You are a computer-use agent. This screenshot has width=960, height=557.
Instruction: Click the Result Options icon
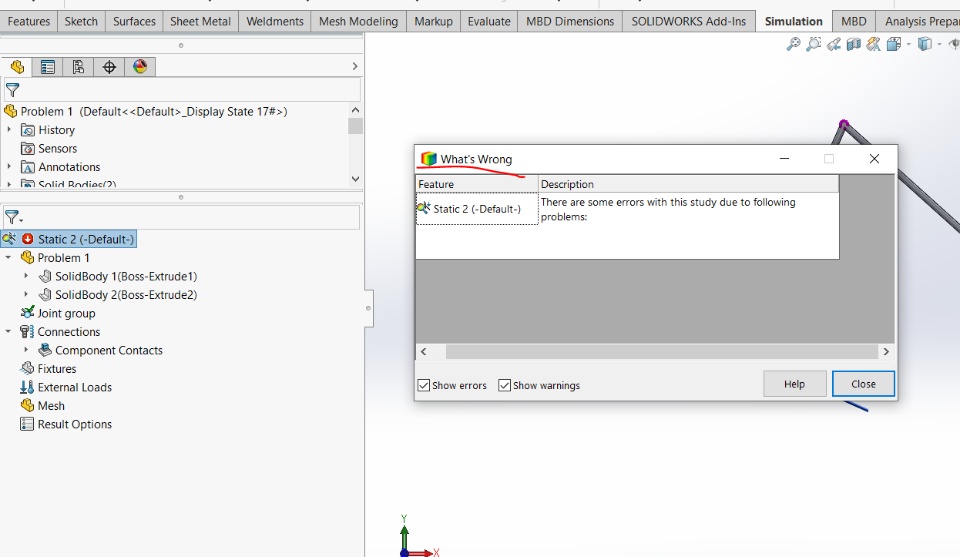[x=27, y=424]
